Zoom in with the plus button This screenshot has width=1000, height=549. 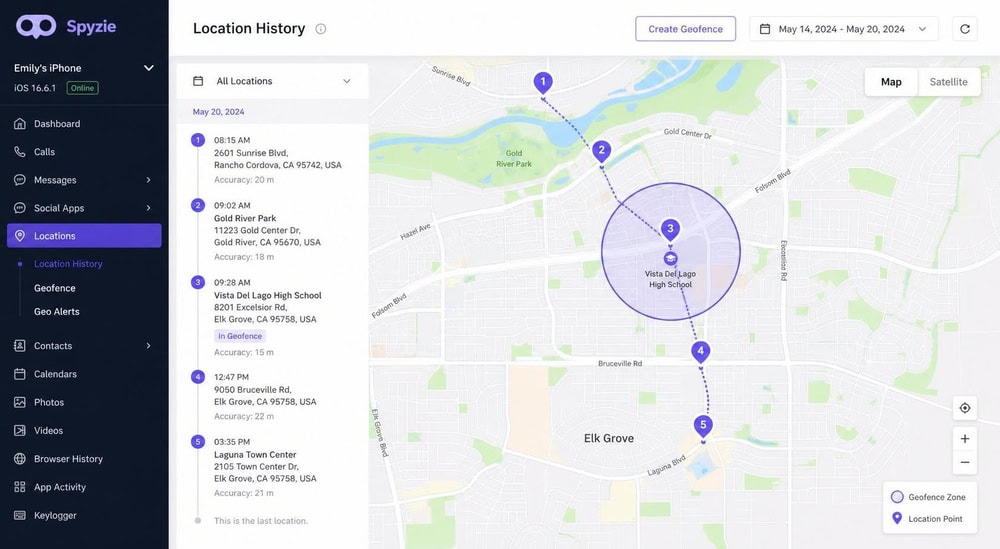pyautogui.click(x=965, y=439)
